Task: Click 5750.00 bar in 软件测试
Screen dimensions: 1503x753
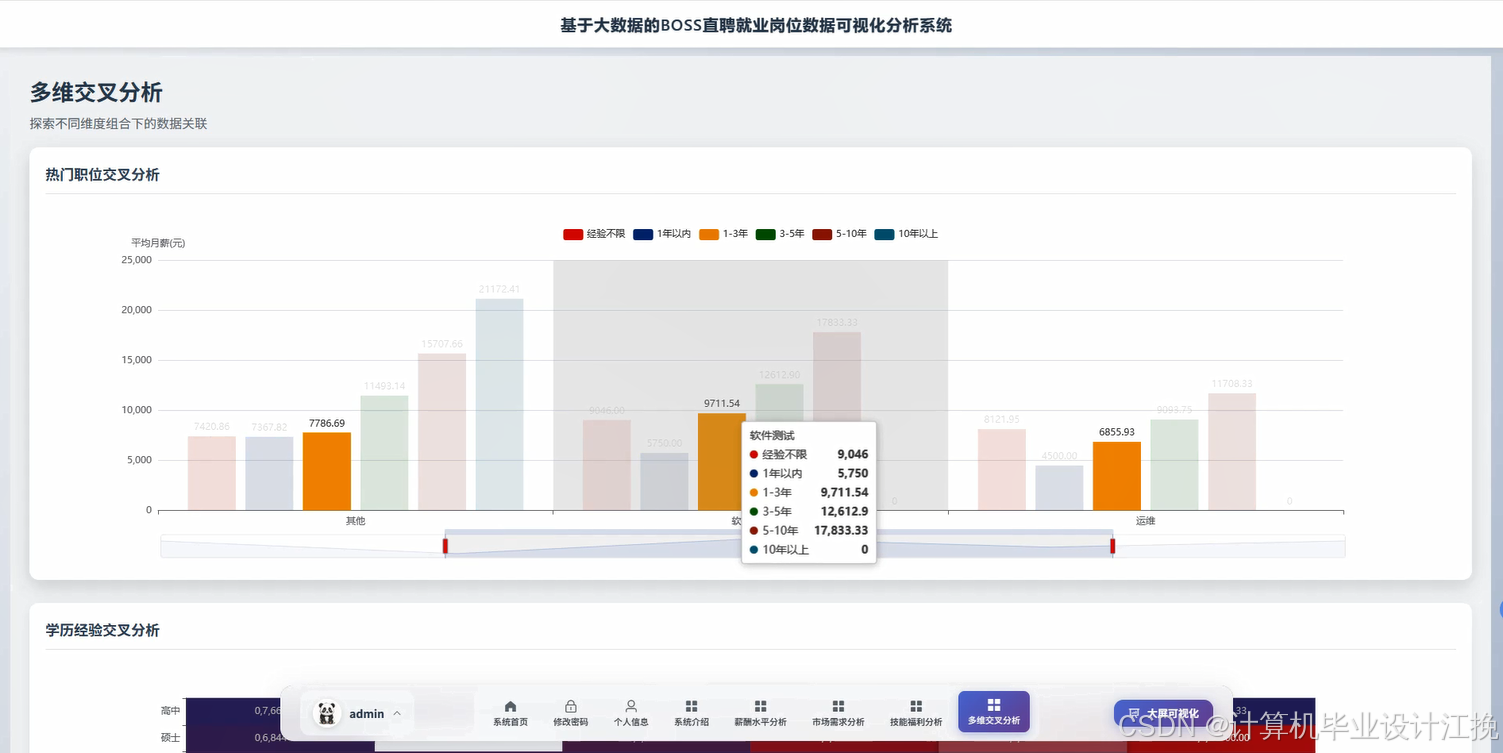Action: click(x=664, y=481)
